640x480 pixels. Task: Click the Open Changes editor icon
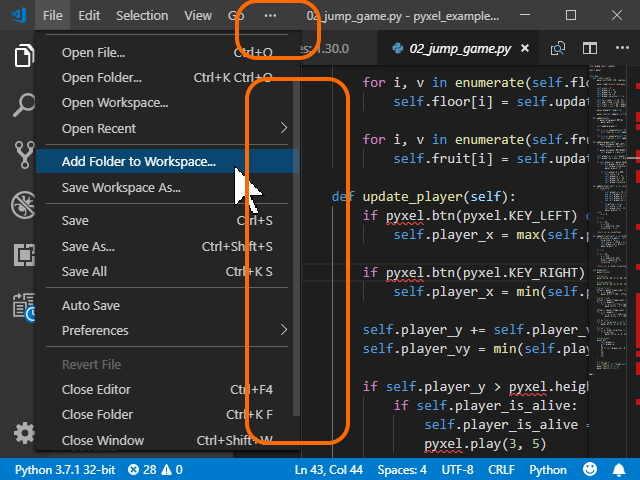558,49
